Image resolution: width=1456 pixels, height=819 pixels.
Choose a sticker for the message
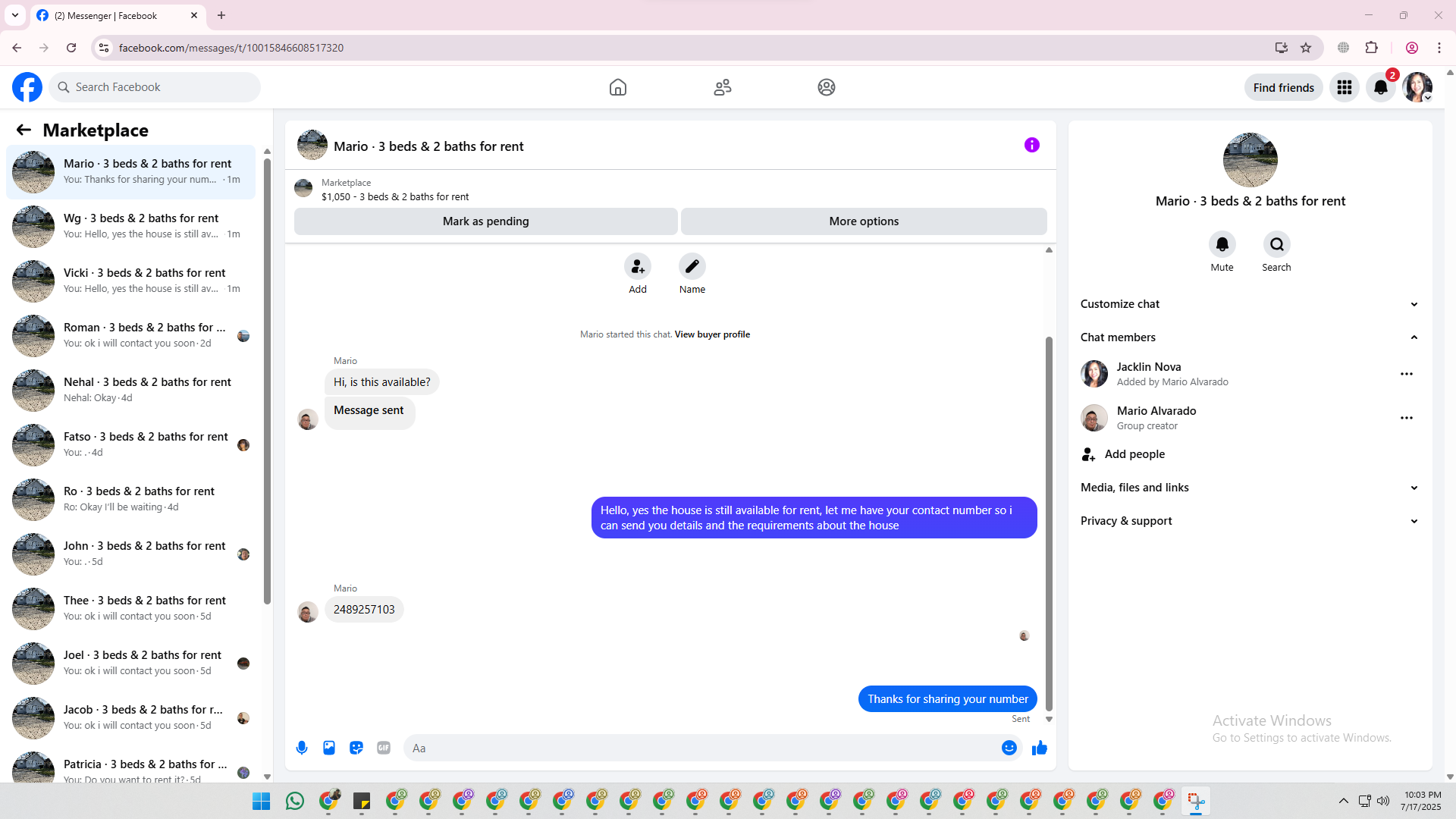(356, 748)
